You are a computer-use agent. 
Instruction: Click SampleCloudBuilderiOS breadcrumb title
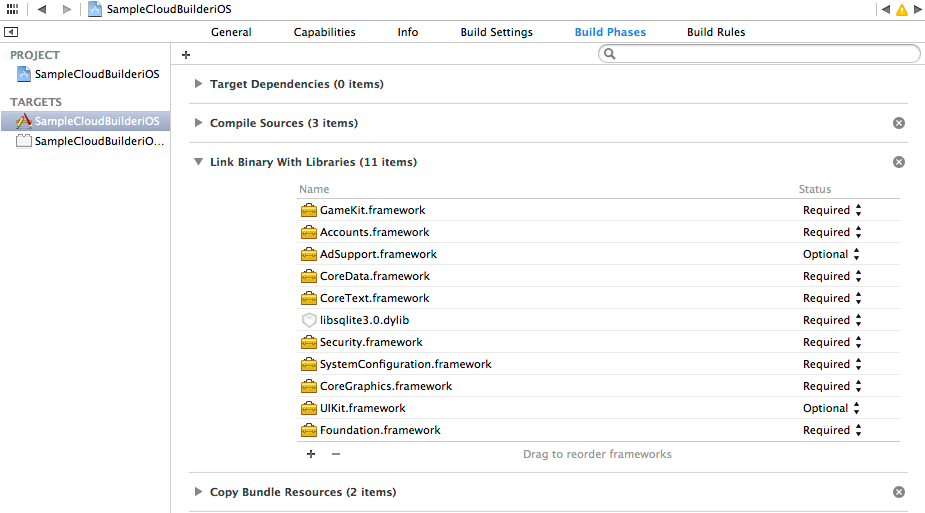pos(169,9)
